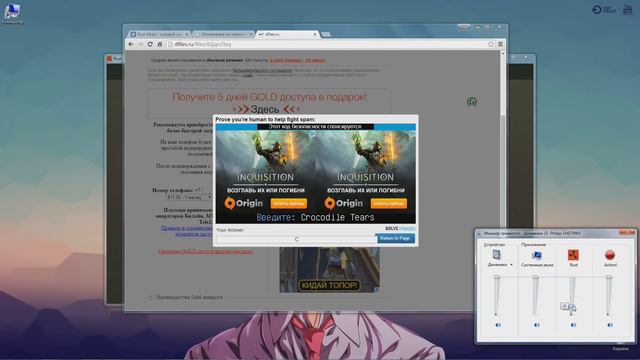
Task: Select the active dfiles.ru tab
Action: tap(286, 34)
